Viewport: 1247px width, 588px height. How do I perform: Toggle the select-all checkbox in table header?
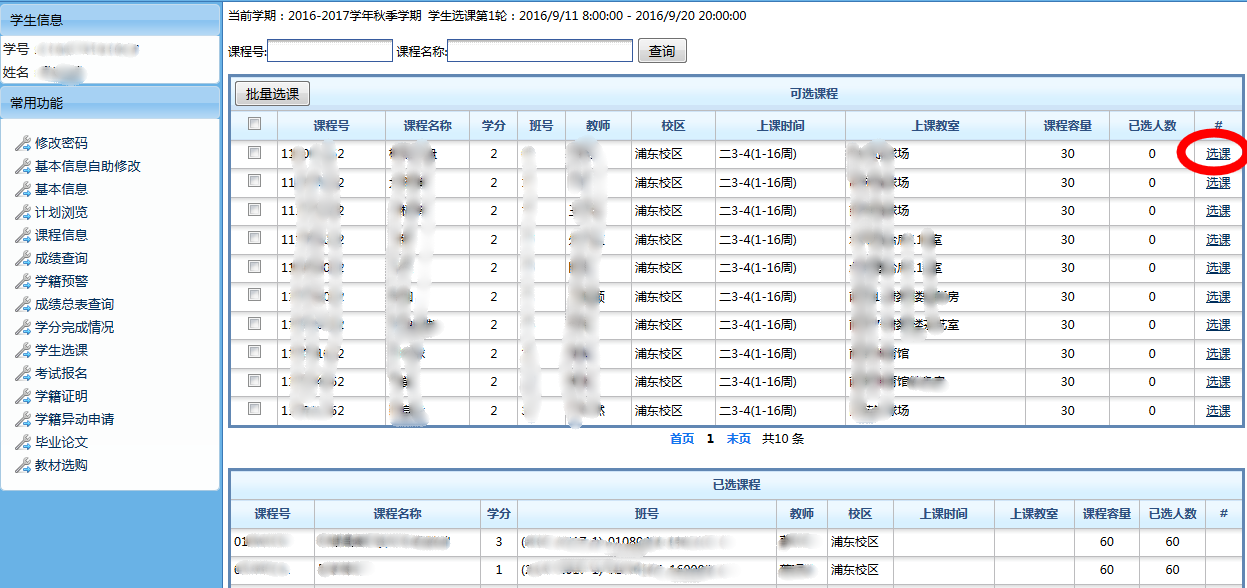(x=254, y=124)
